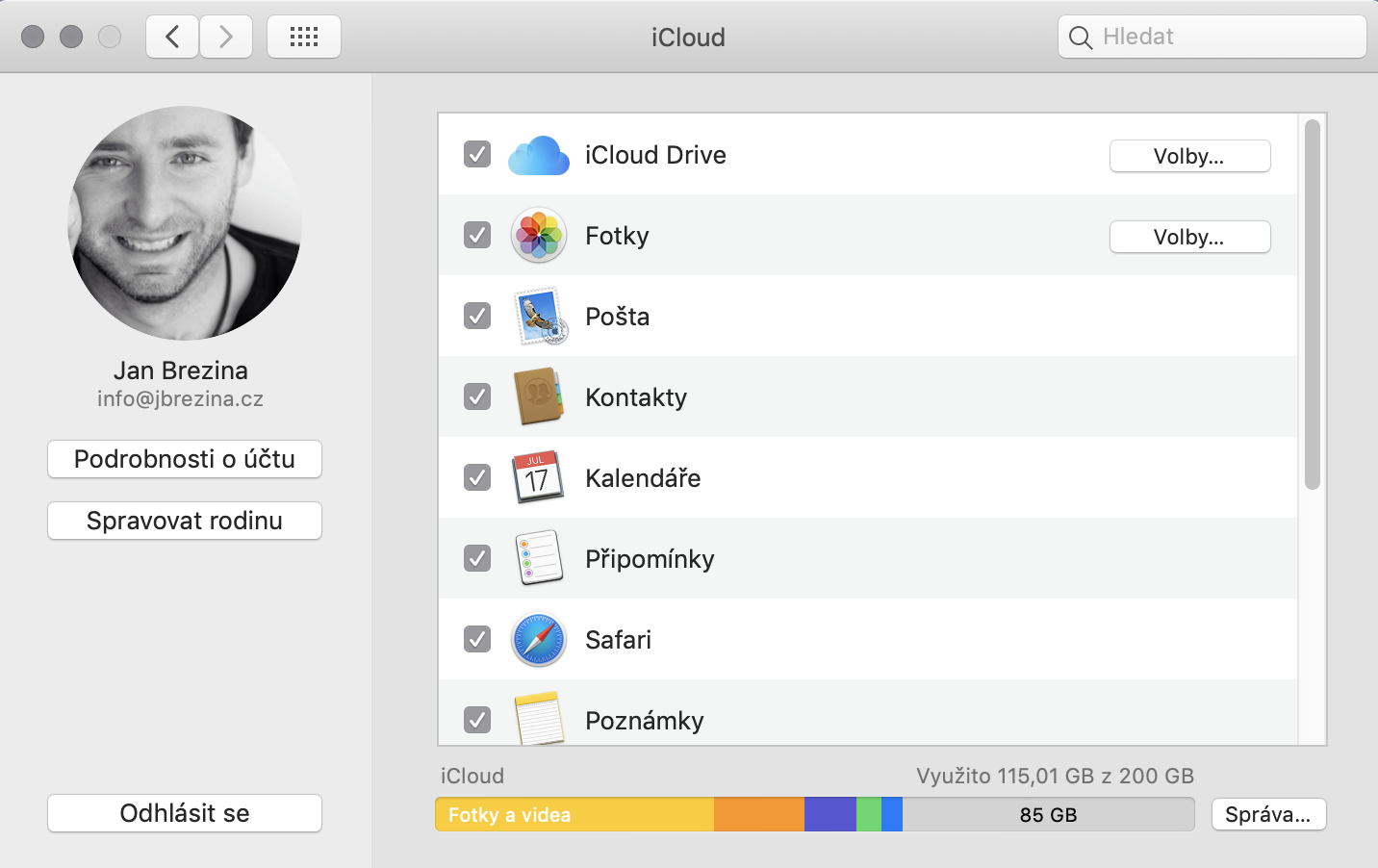Open Volby options for Fotky
Viewport: 1378px width, 868px height.
point(1189,237)
